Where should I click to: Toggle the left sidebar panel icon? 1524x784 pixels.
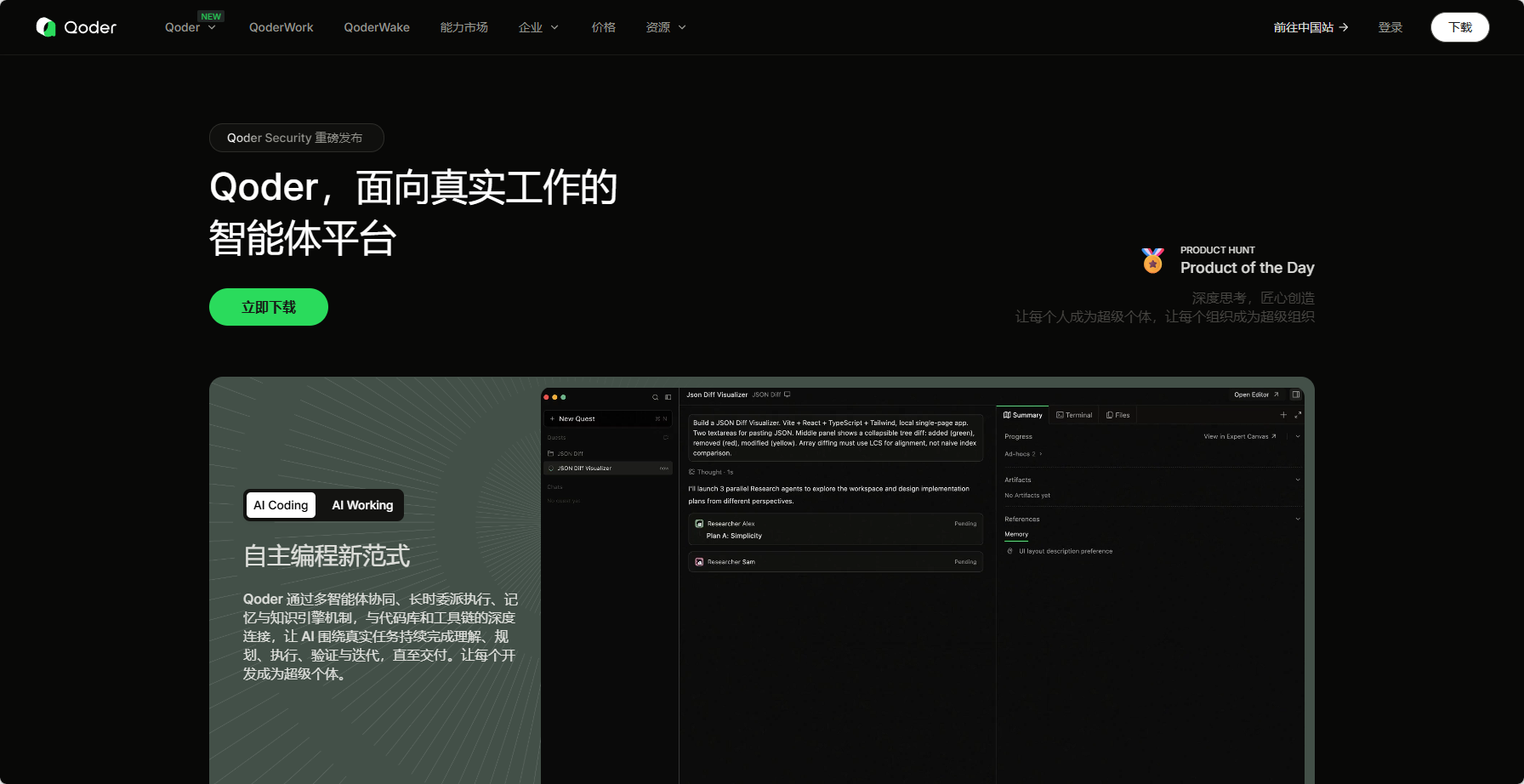click(x=668, y=397)
